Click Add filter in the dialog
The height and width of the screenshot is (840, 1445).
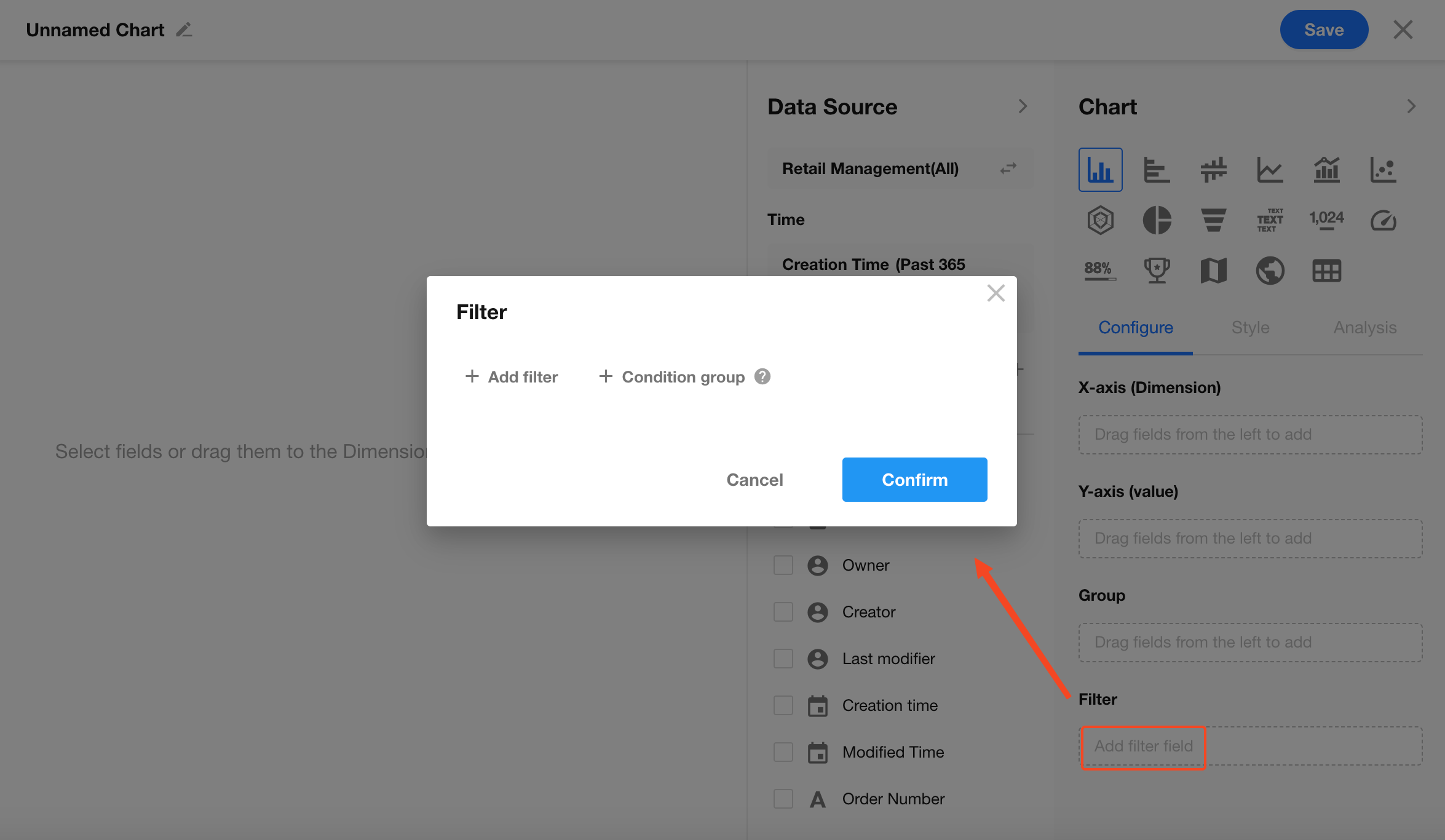pyautogui.click(x=512, y=377)
